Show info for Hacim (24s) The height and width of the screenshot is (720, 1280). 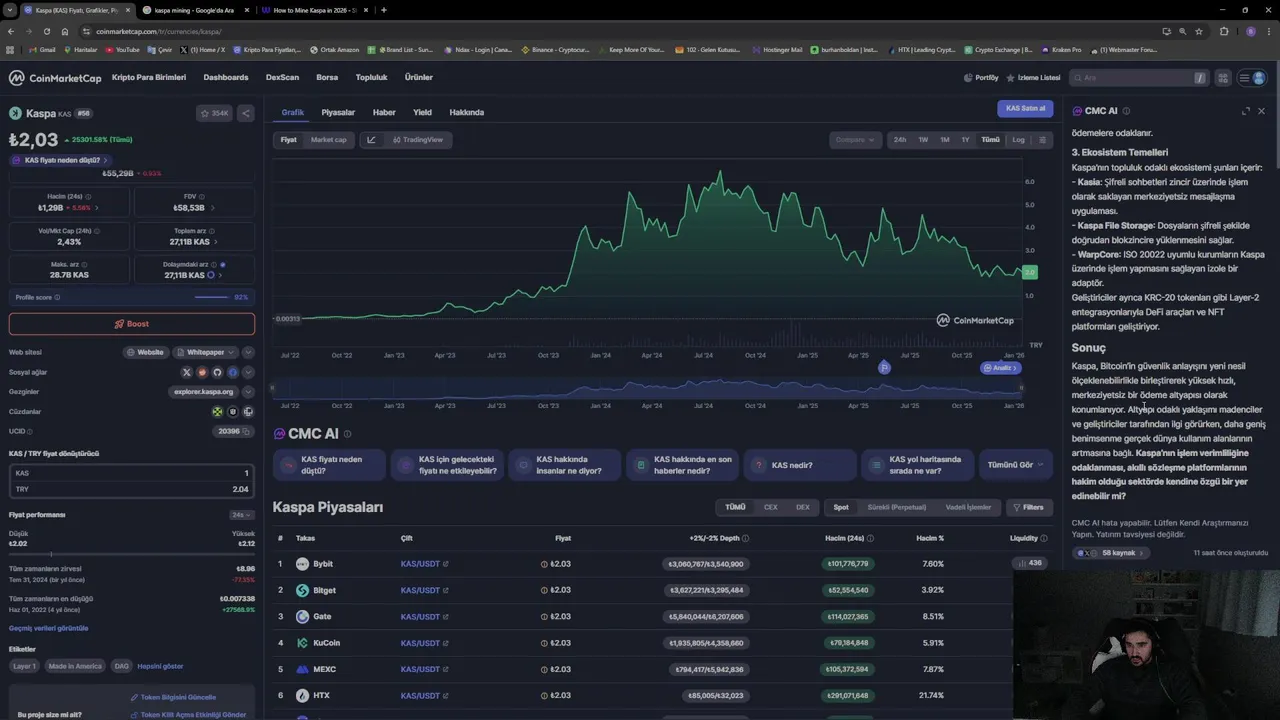coord(88,196)
